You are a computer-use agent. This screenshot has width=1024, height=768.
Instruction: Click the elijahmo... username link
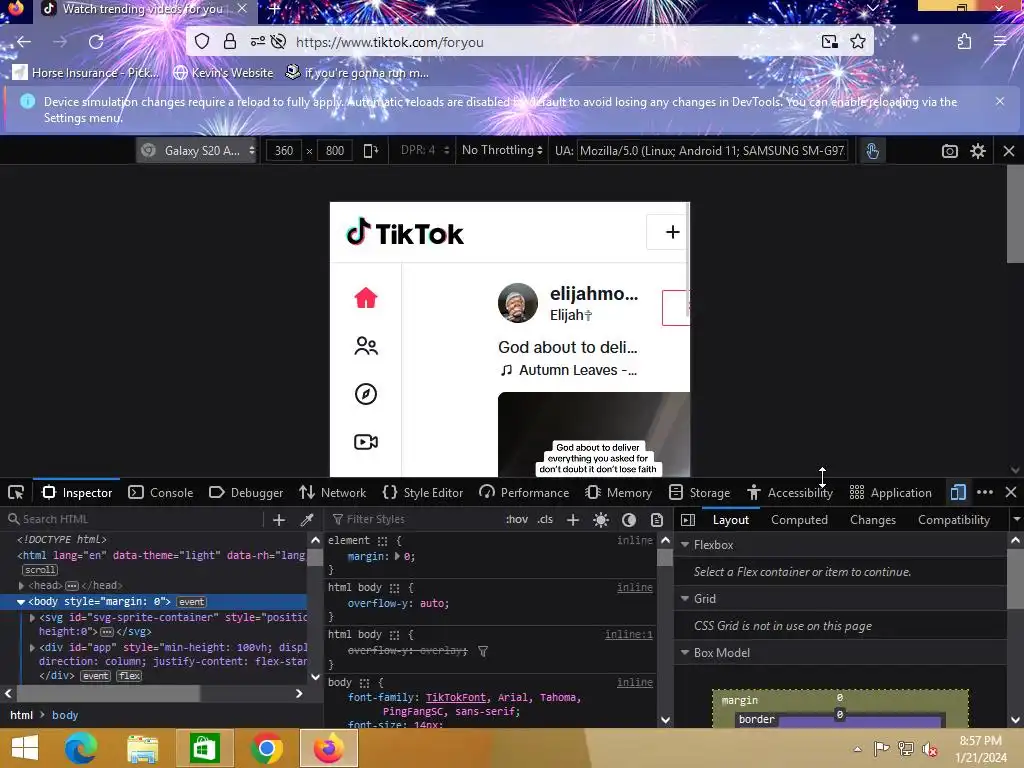coord(594,294)
